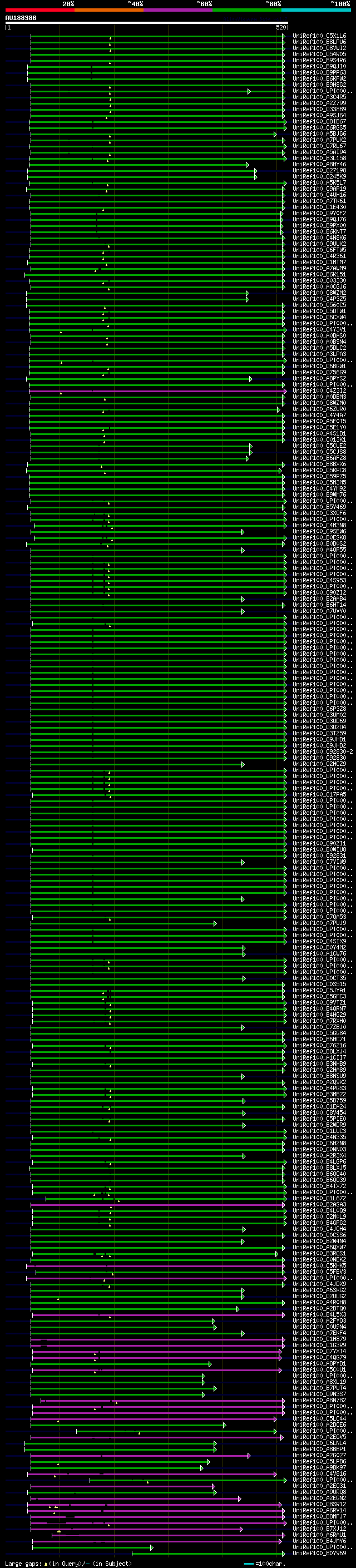Image resolution: width=356 pixels, height=1568 pixels.
Task: Open hit UniRef100_B9QJI0
Action: (319, 66)
